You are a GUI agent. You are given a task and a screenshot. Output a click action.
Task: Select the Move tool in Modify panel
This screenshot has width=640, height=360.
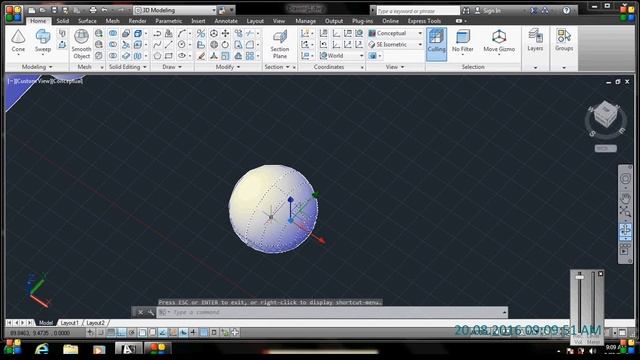(x=225, y=33)
